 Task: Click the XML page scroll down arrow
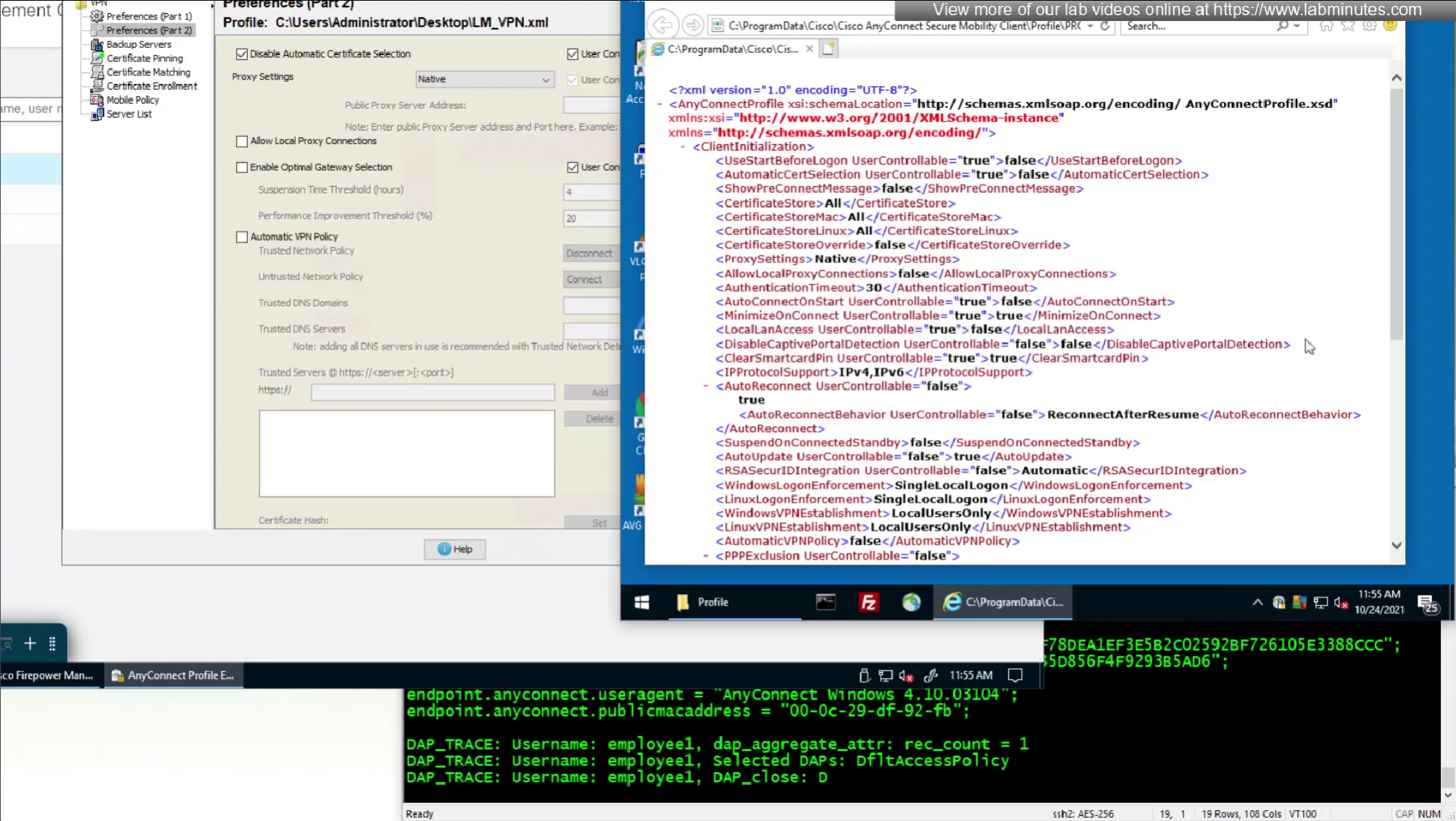point(1397,546)
